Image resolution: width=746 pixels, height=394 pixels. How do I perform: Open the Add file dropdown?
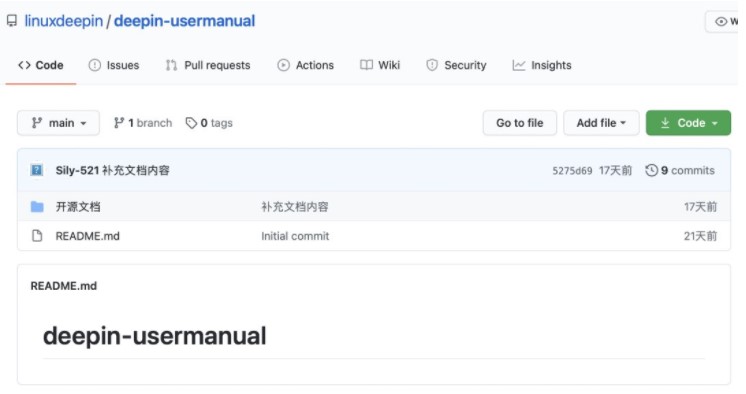[601, 123]
